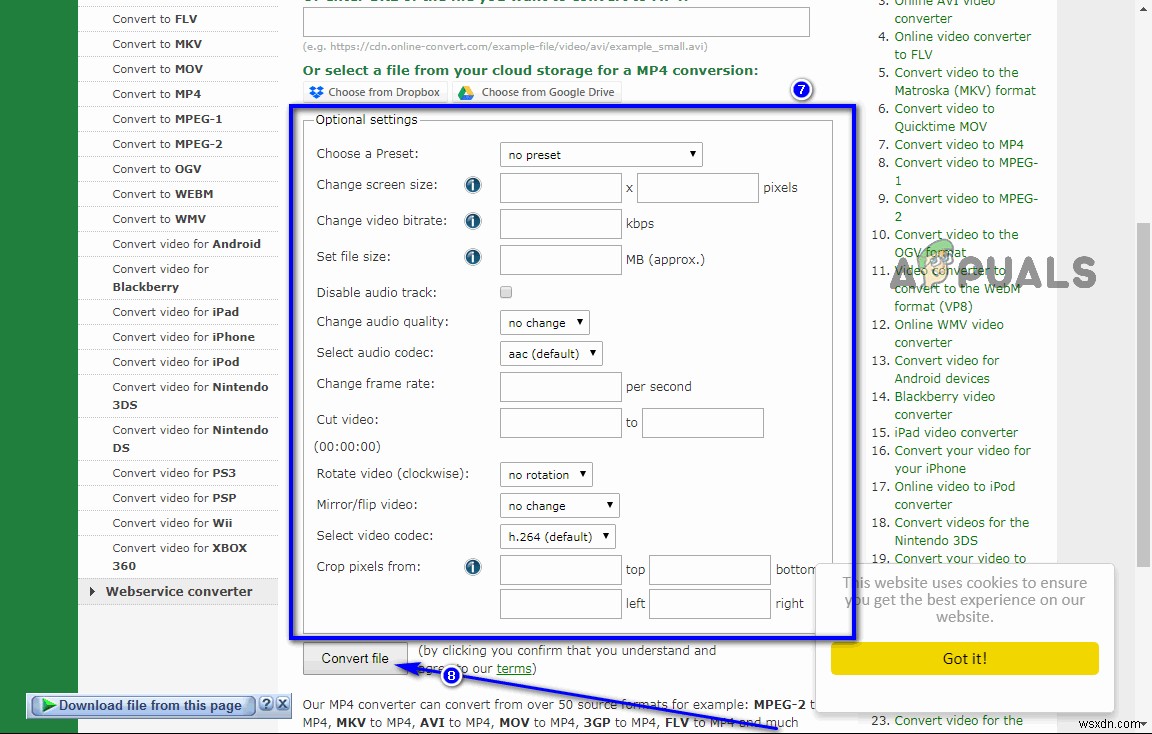This screenshot has height=734, width=1152.
Task: Open Online video to iPod converter link
Action: 954,495
